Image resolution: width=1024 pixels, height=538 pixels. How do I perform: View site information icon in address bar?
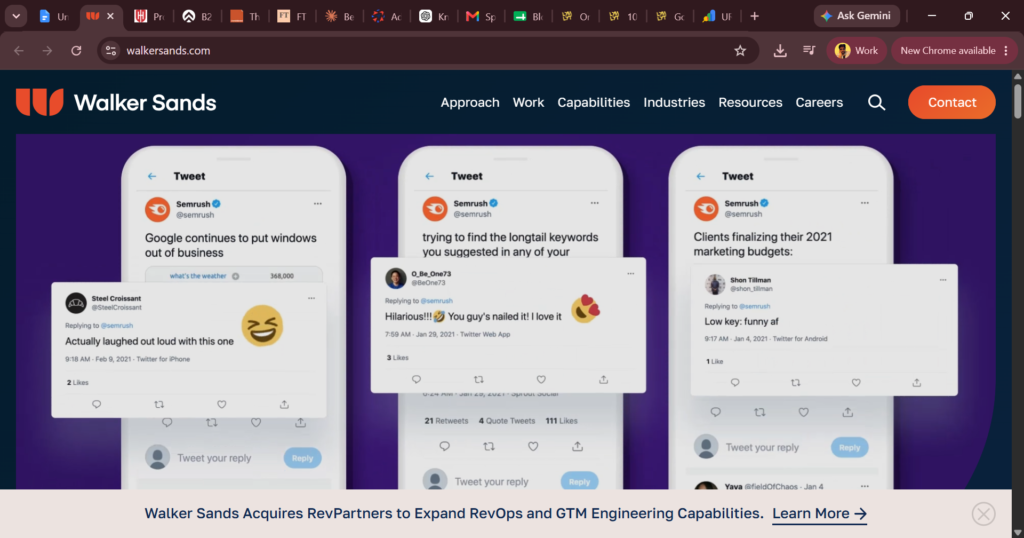click(x=111, y=50)
